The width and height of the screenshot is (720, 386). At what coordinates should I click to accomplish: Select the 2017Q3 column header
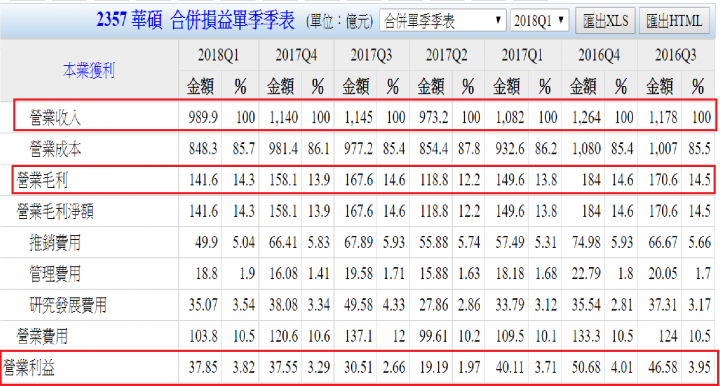(371, 55)
